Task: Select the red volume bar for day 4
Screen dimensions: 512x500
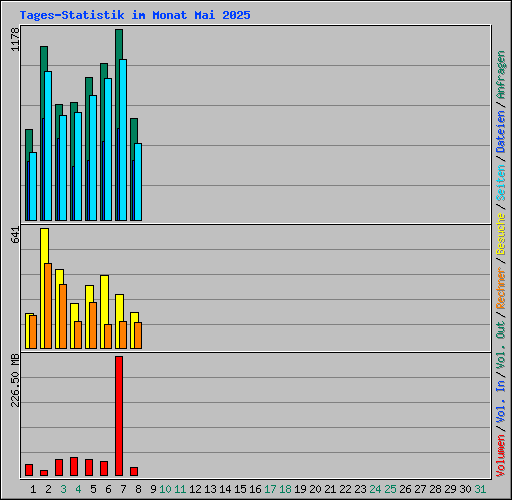Action: click(74, 466)
